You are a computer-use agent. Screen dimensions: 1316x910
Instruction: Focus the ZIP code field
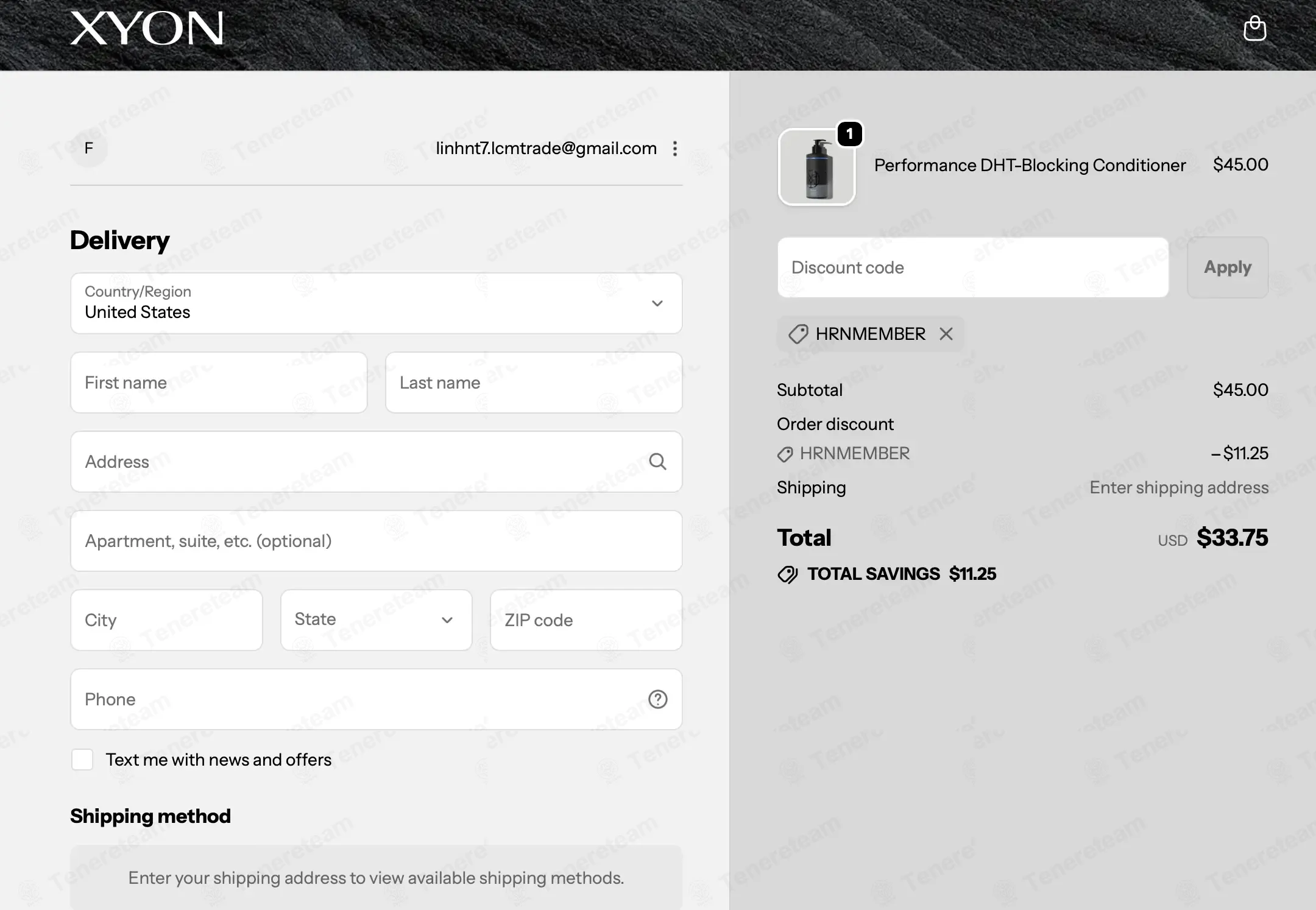tap(586, 620)
